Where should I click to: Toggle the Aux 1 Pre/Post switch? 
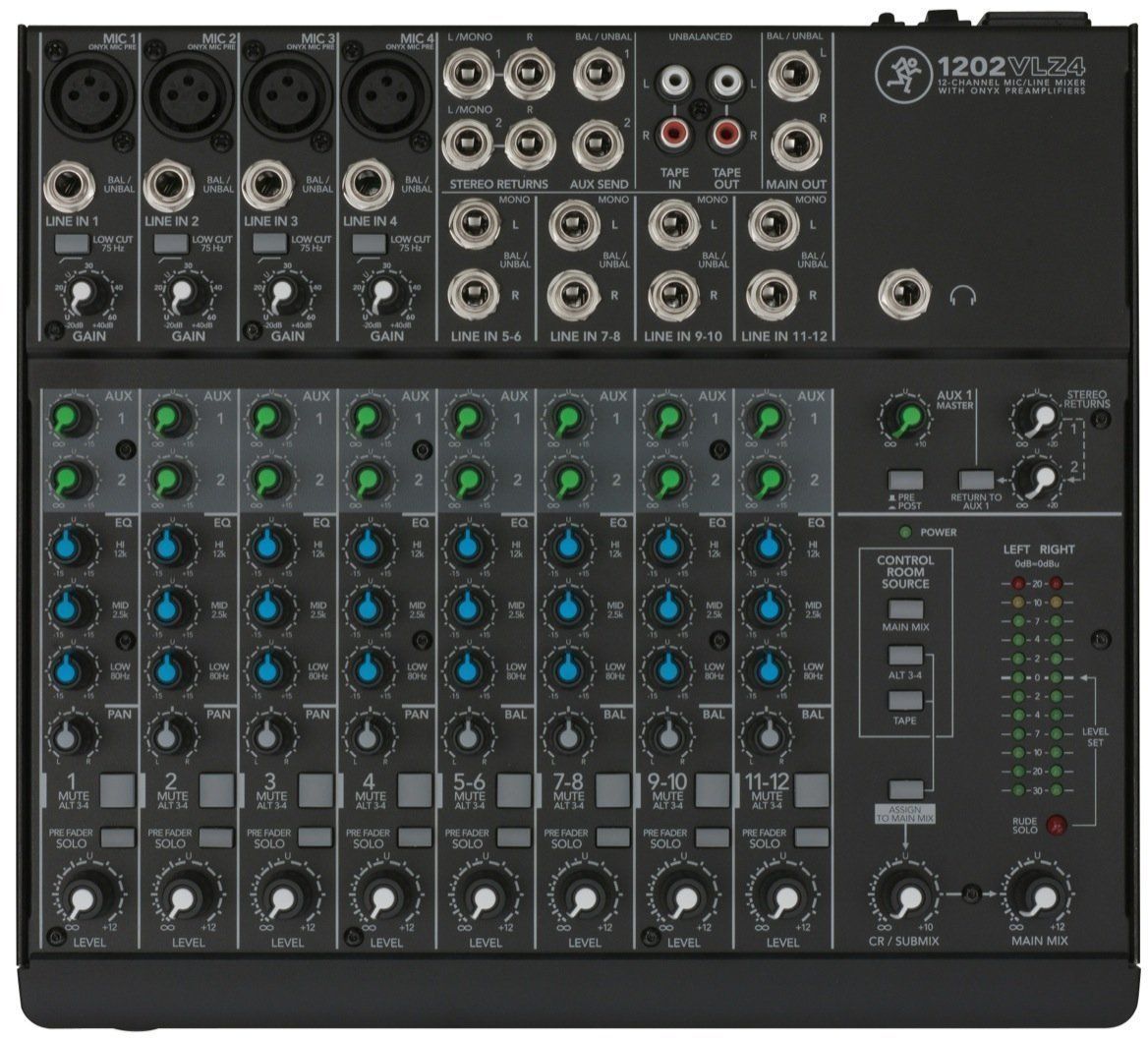click(903, 481)
